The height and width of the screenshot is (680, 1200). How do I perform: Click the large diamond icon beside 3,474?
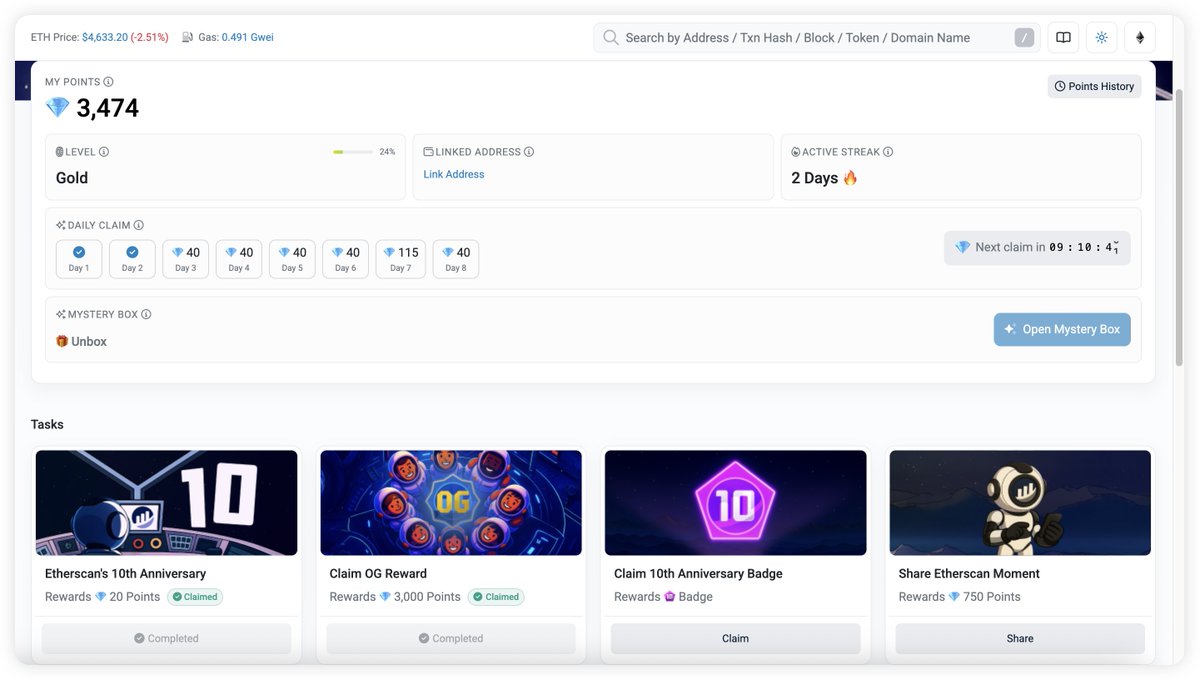[58, 108]
